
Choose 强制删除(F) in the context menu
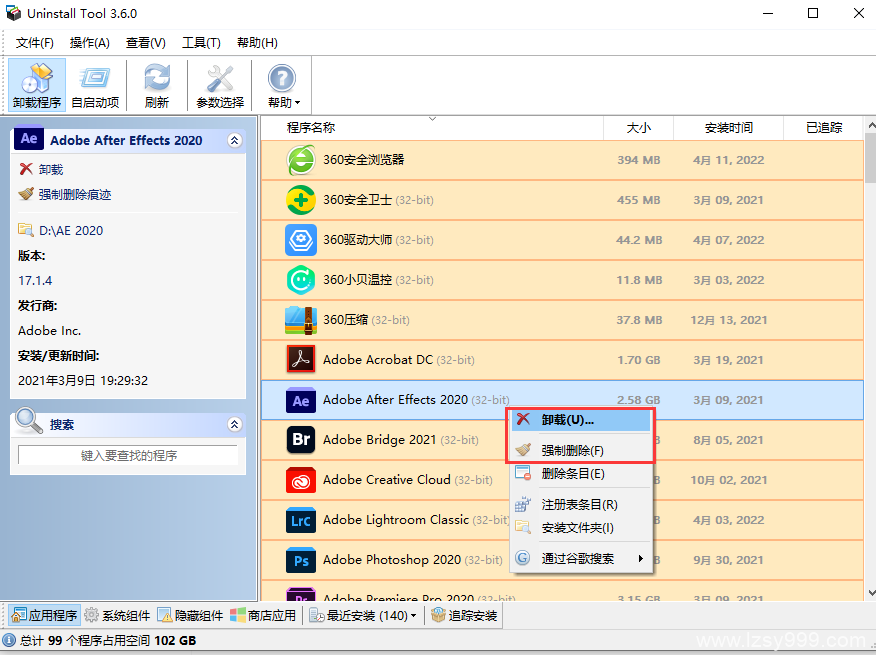572,451
